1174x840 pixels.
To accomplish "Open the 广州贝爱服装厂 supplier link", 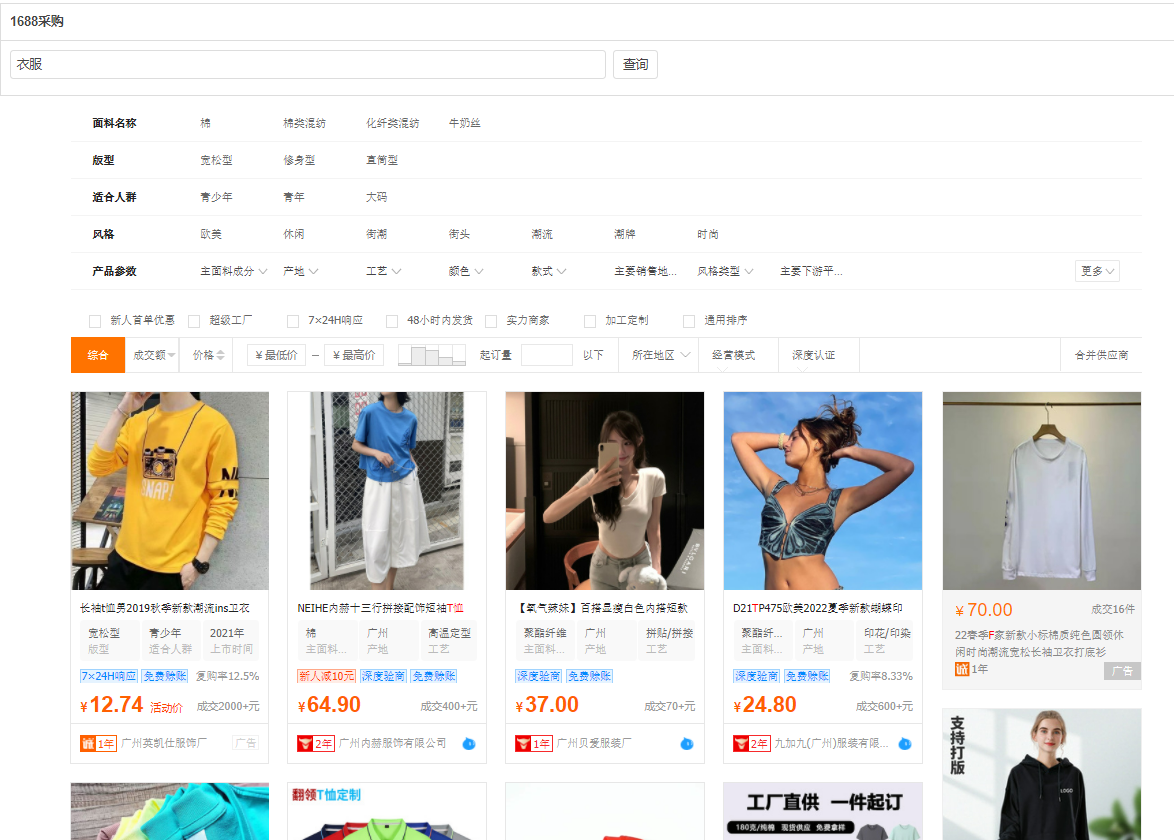I will click(594, 743).
